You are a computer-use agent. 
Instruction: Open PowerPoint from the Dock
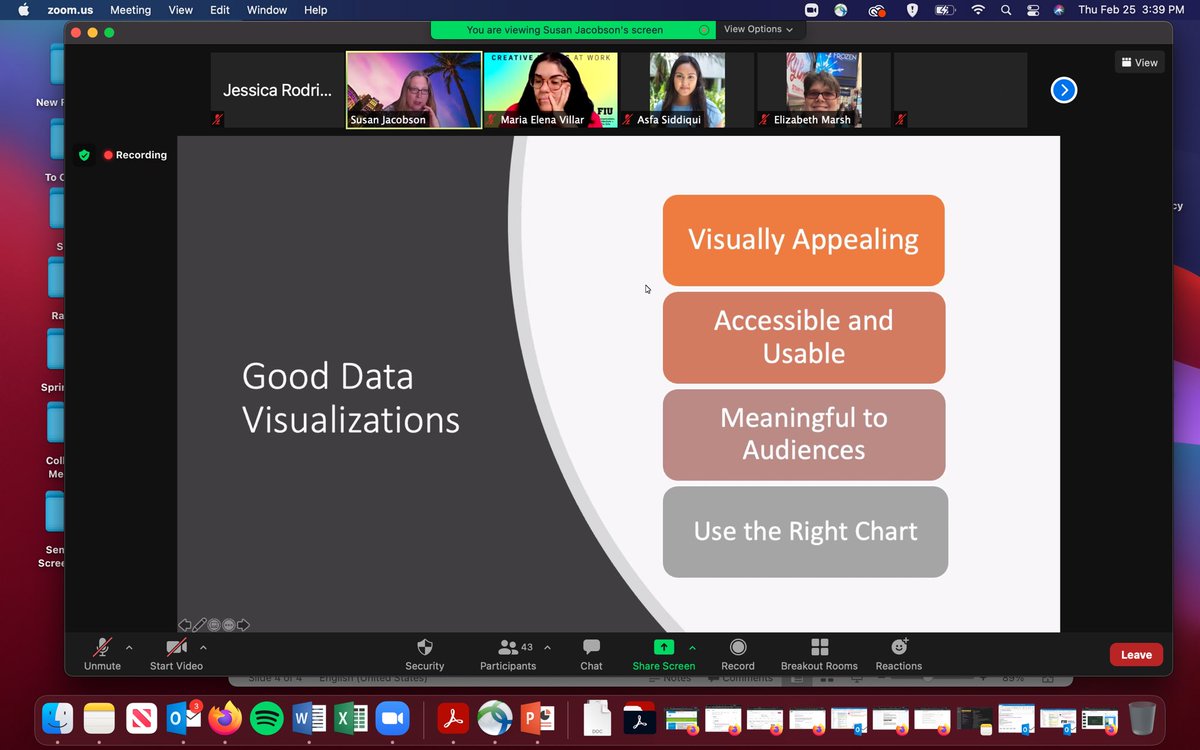coord(538,718)
